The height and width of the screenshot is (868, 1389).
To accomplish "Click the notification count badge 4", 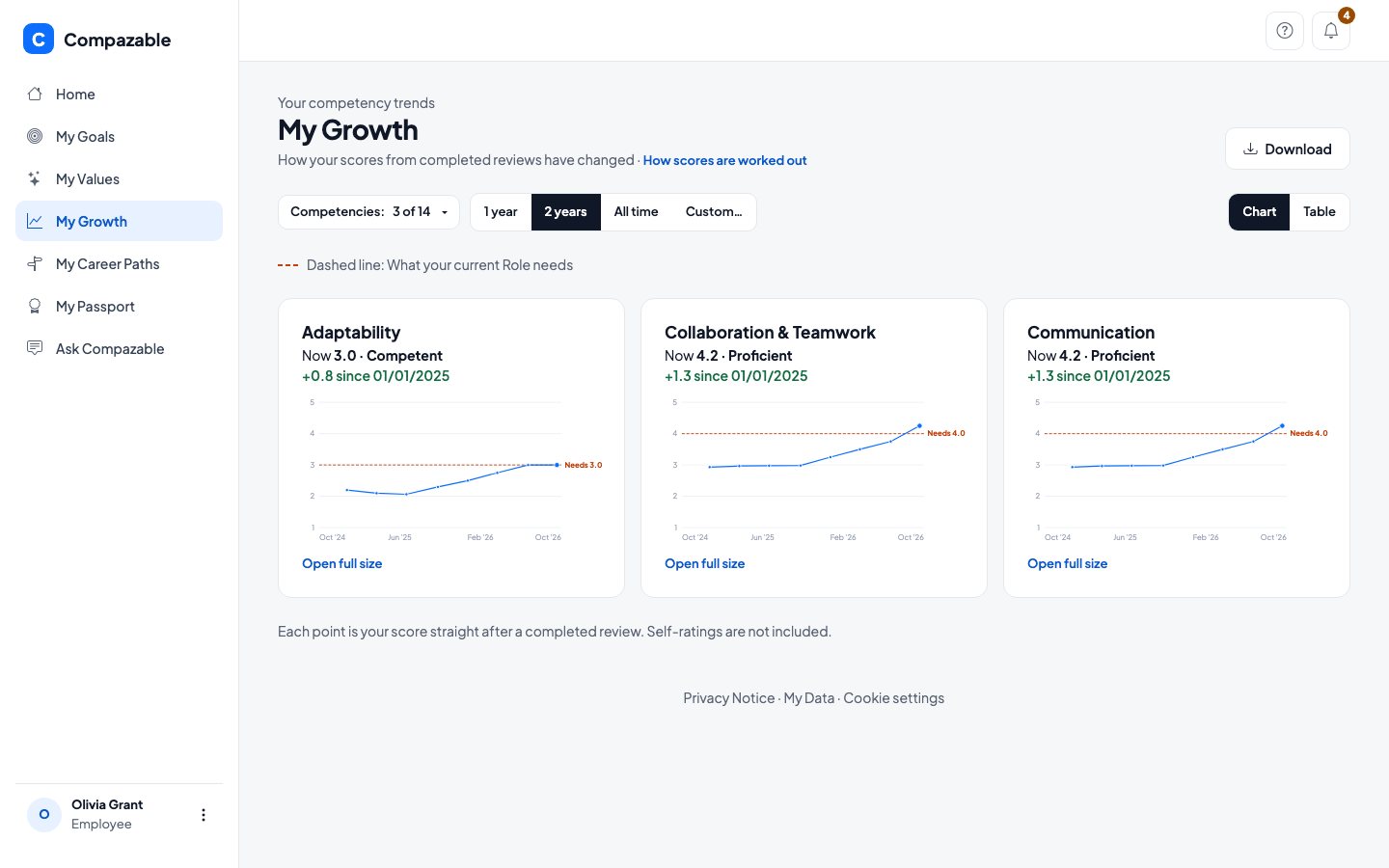I will pos(1347,15).
